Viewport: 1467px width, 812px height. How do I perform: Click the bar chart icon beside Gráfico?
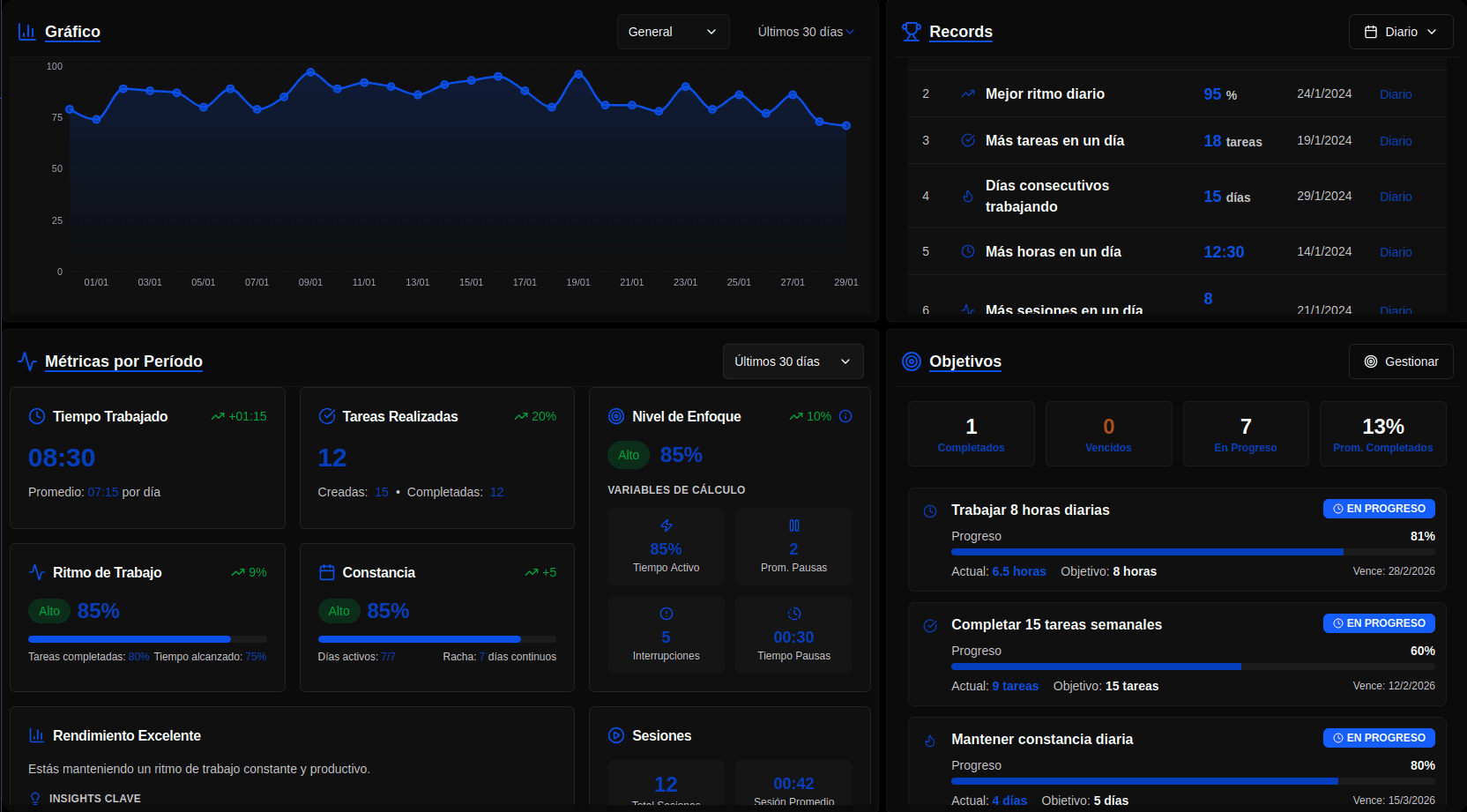(x=26, y=32)
